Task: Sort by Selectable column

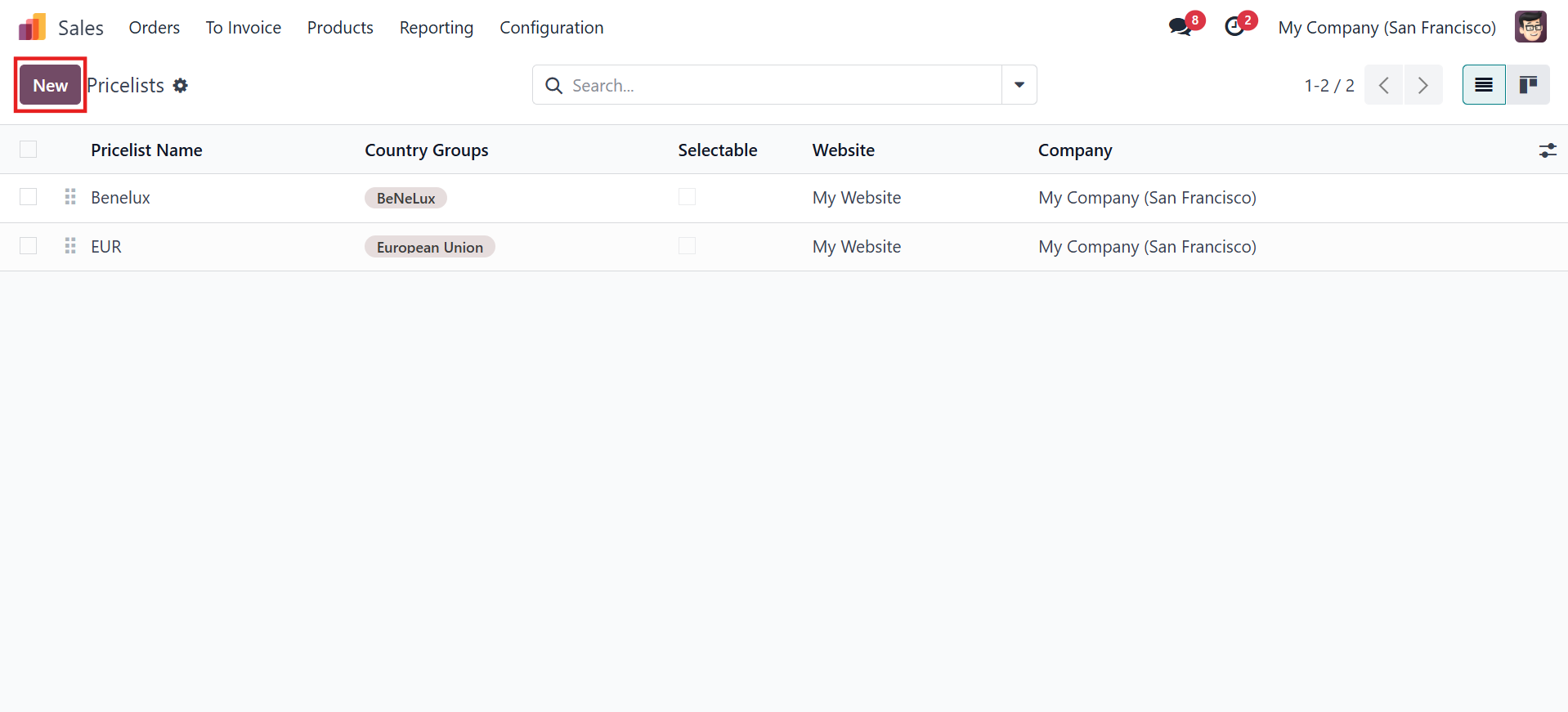Action: pos(718,150)
